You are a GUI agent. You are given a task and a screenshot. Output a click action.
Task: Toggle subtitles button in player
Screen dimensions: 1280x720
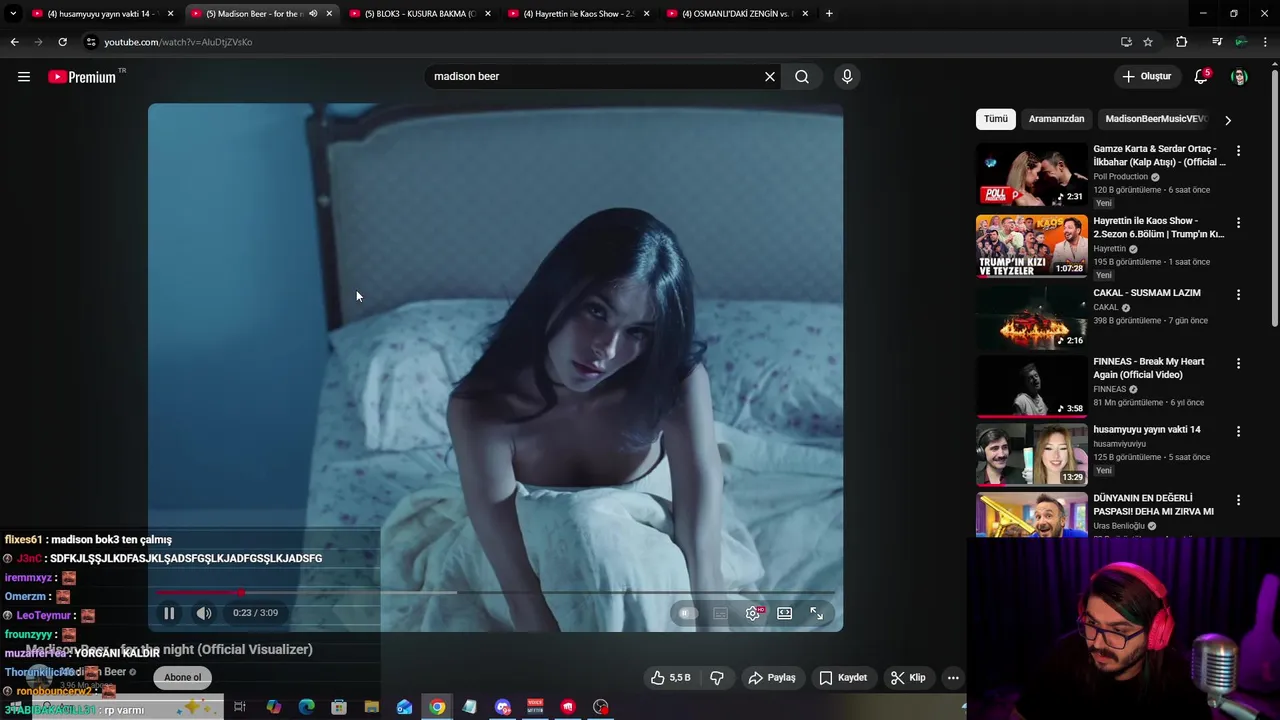(720, 613)
